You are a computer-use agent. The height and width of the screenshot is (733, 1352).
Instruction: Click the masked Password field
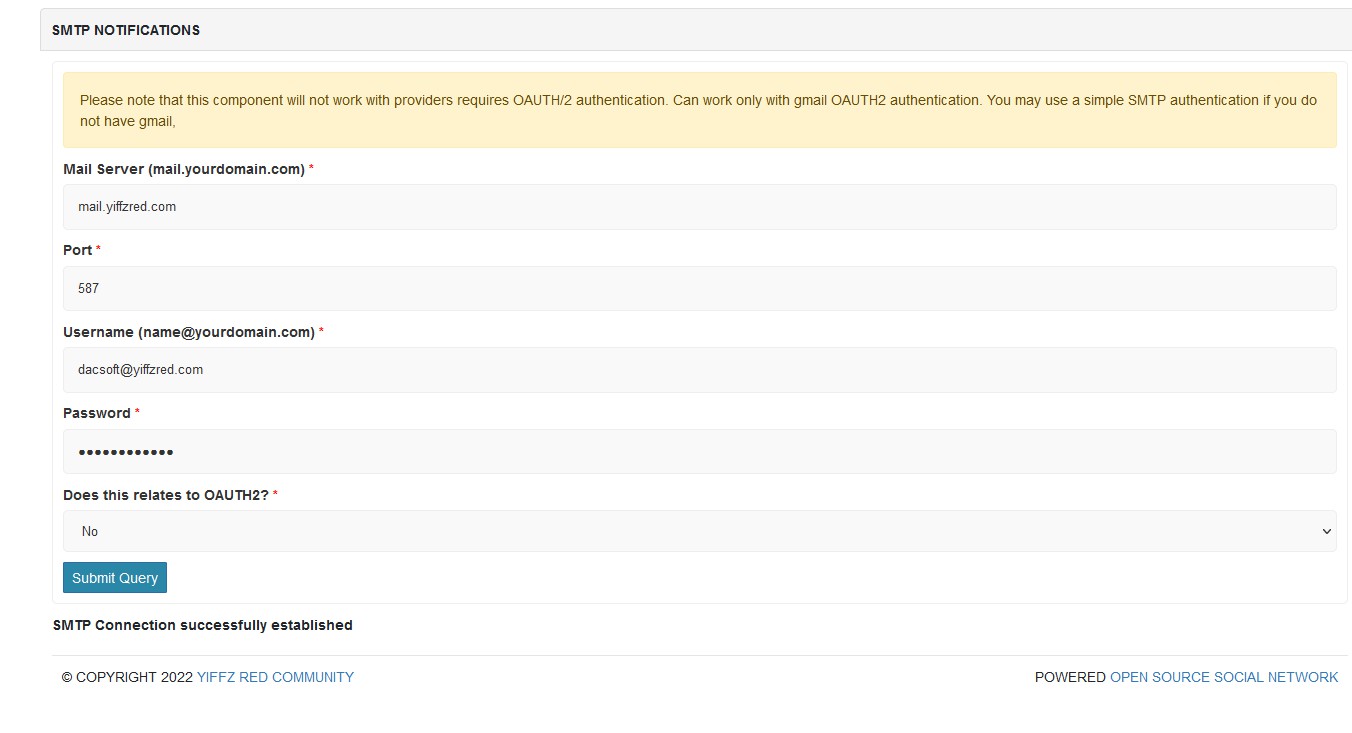click(x=699, y=452)
